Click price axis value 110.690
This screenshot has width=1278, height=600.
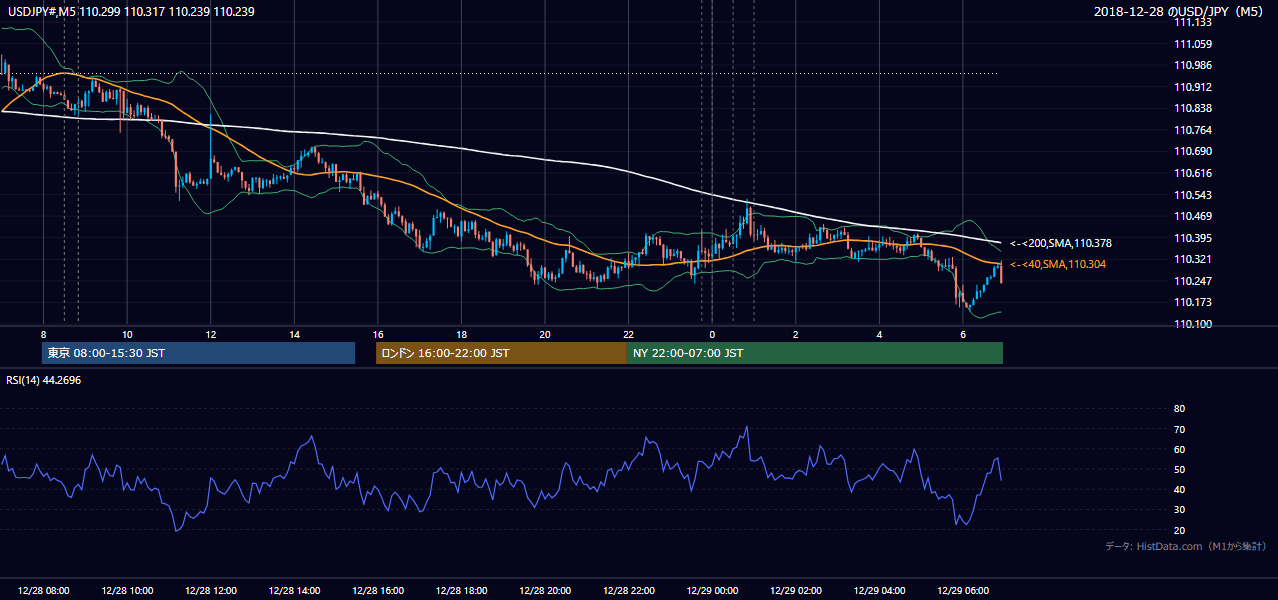click(1192, 151)
